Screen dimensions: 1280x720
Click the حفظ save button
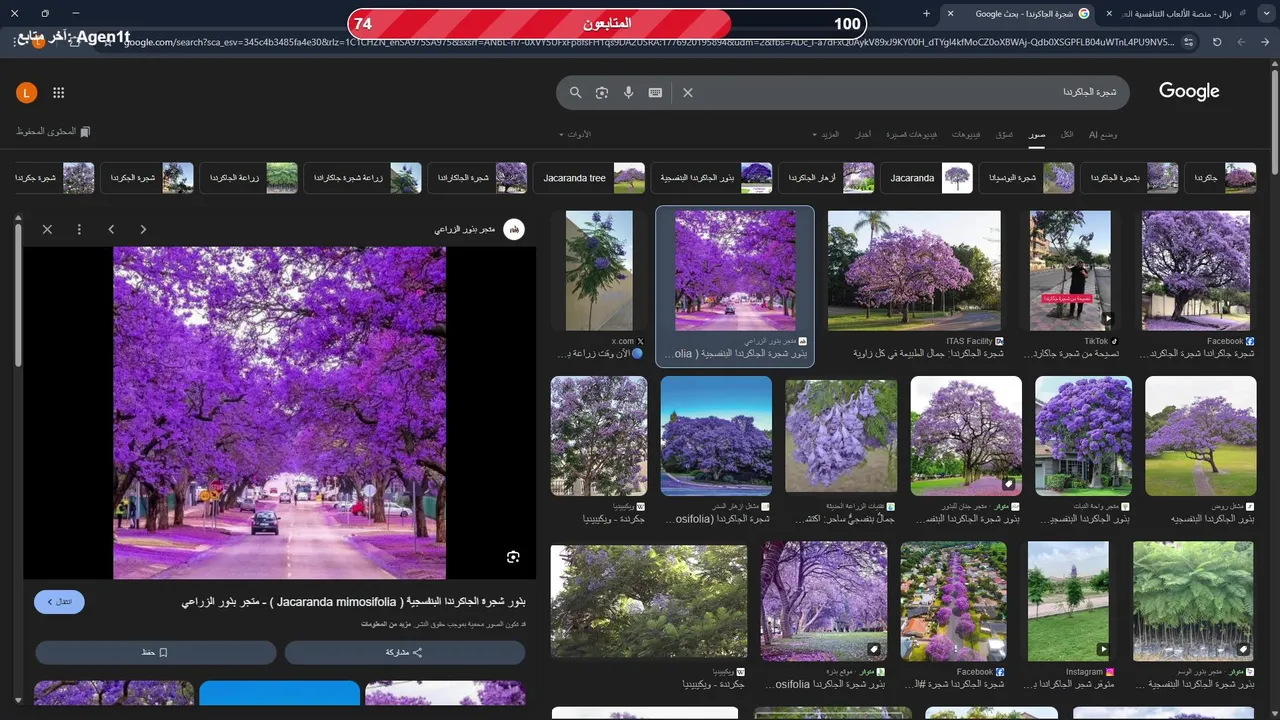155,652
